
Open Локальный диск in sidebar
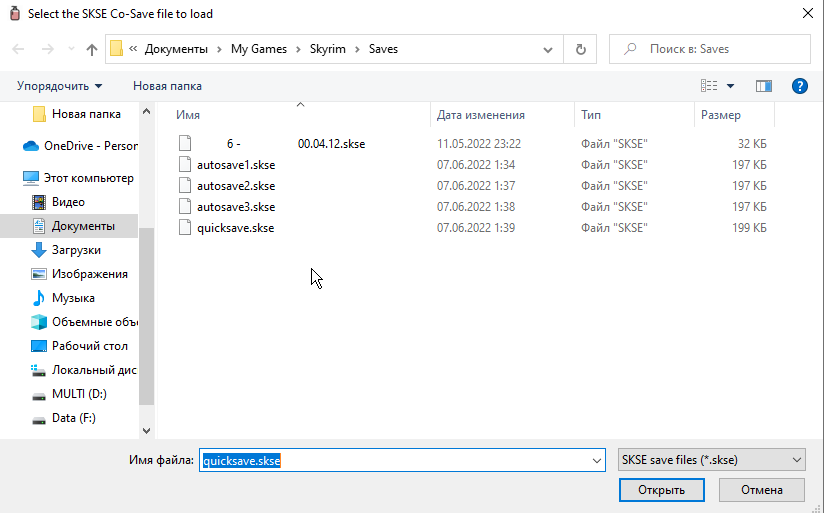click(83, 370)
